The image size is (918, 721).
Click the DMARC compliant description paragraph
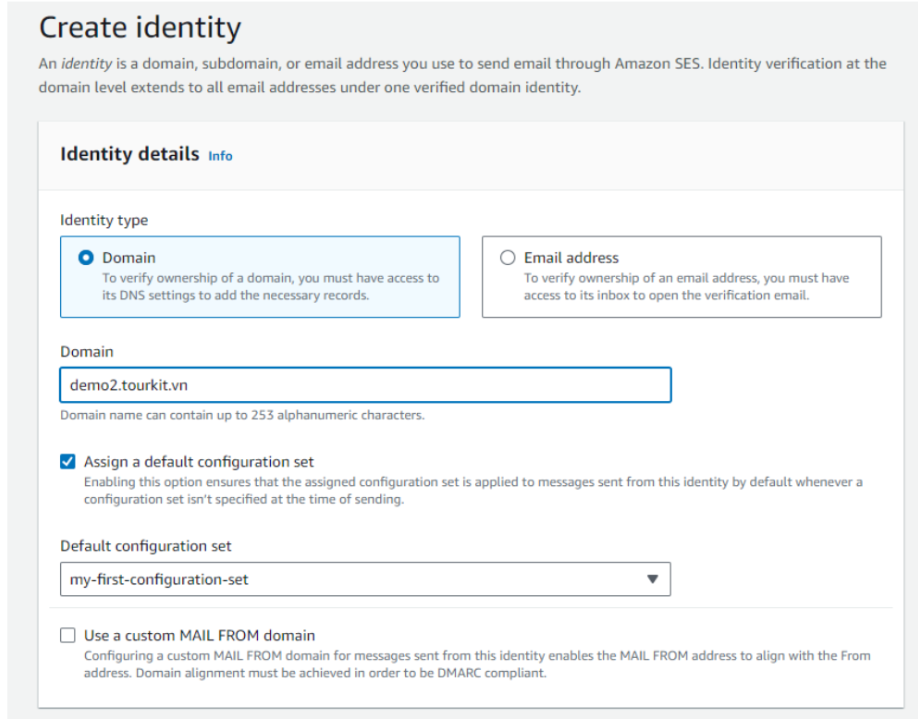pos(477,664)
